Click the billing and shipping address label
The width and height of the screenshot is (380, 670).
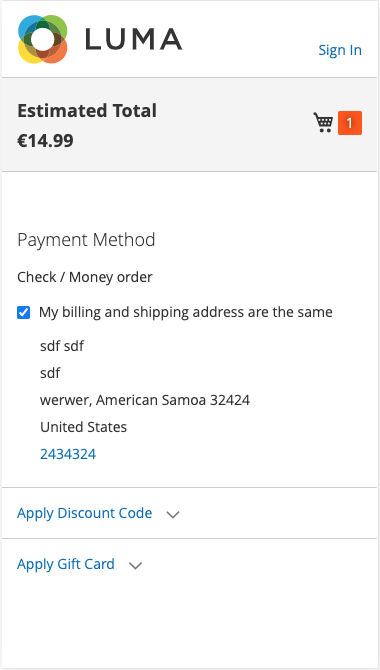[186, 312]
